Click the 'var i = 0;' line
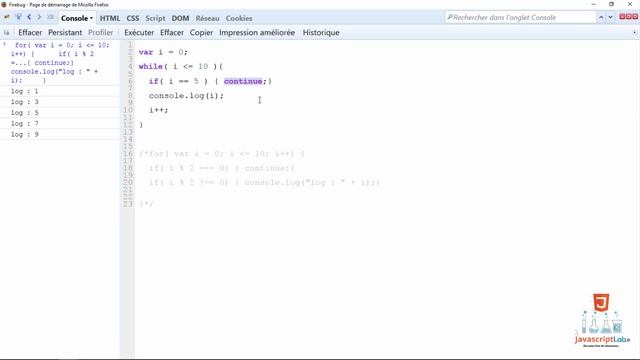640x360 pixels. coord(163,52)
